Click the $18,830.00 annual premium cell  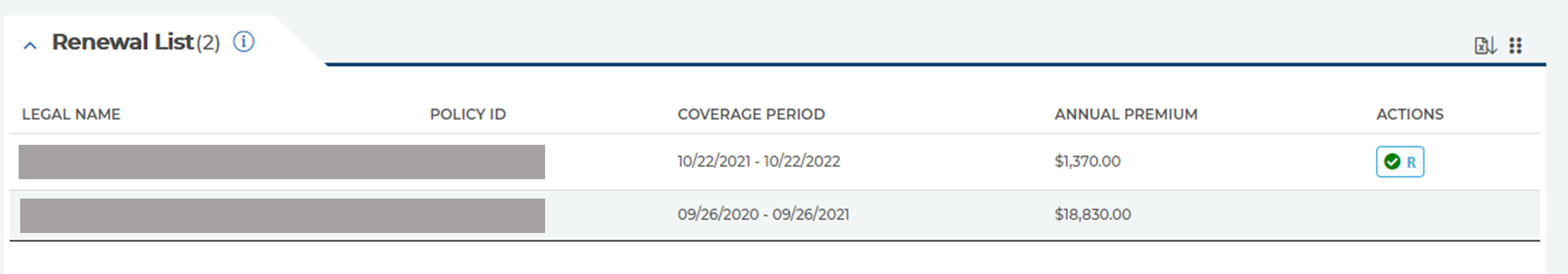click(x=1092, y=214)
